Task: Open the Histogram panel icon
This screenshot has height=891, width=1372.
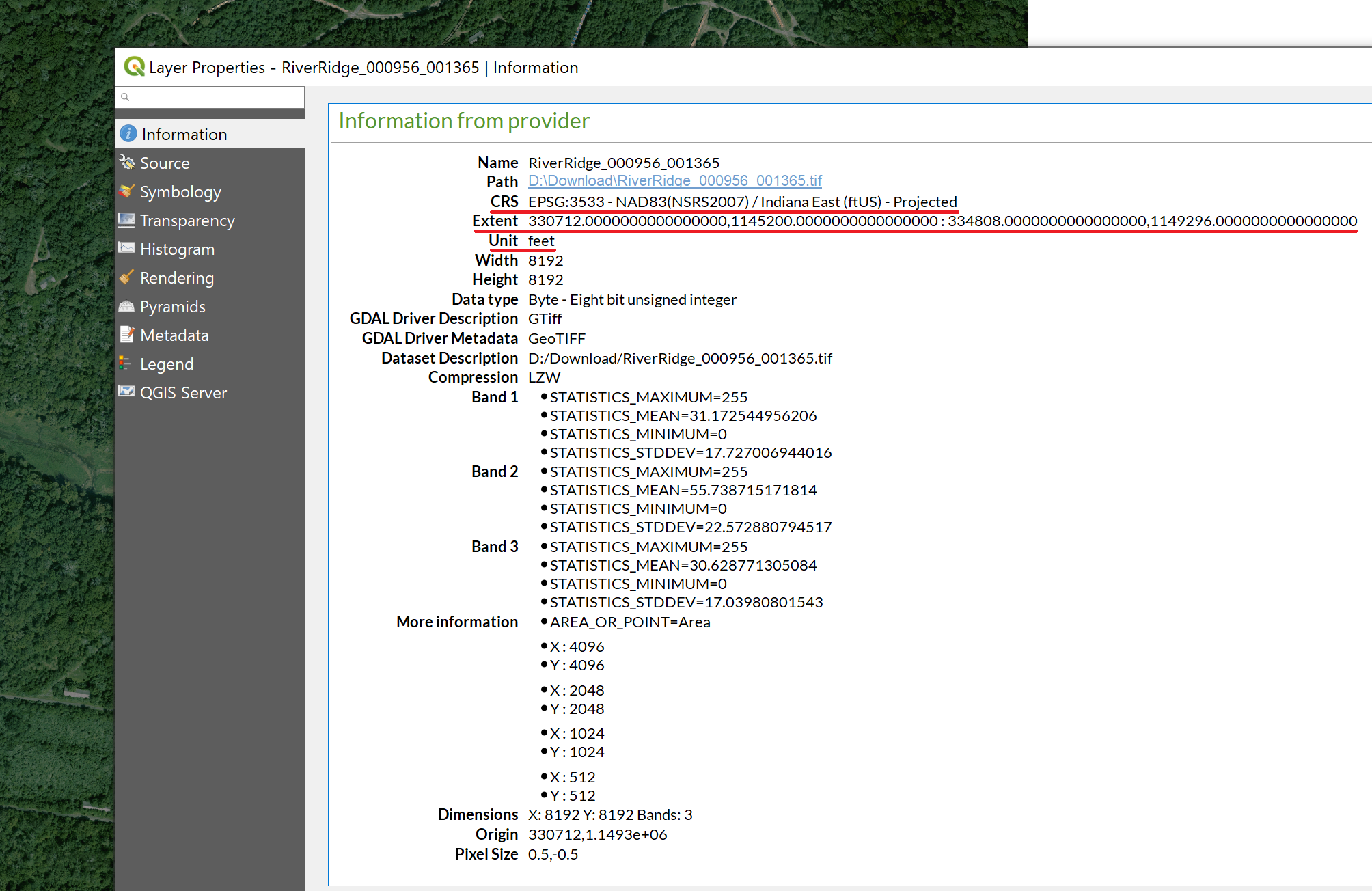Action: tap(127, 249)
